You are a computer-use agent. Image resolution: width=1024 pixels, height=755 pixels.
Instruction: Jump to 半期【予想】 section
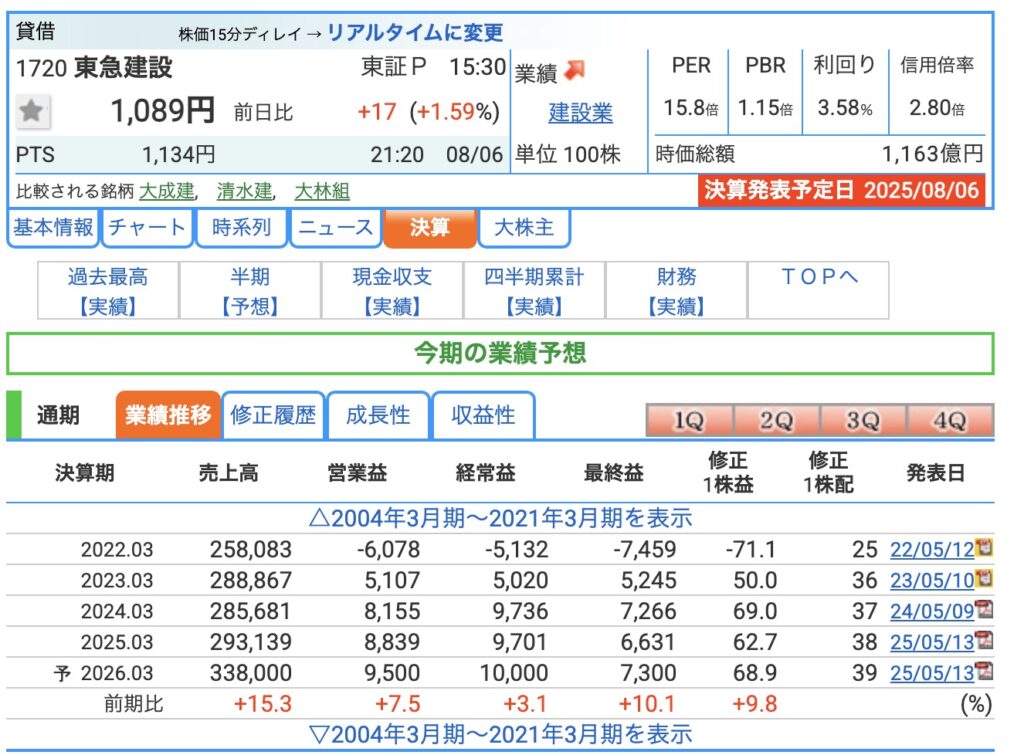(250, 291)
